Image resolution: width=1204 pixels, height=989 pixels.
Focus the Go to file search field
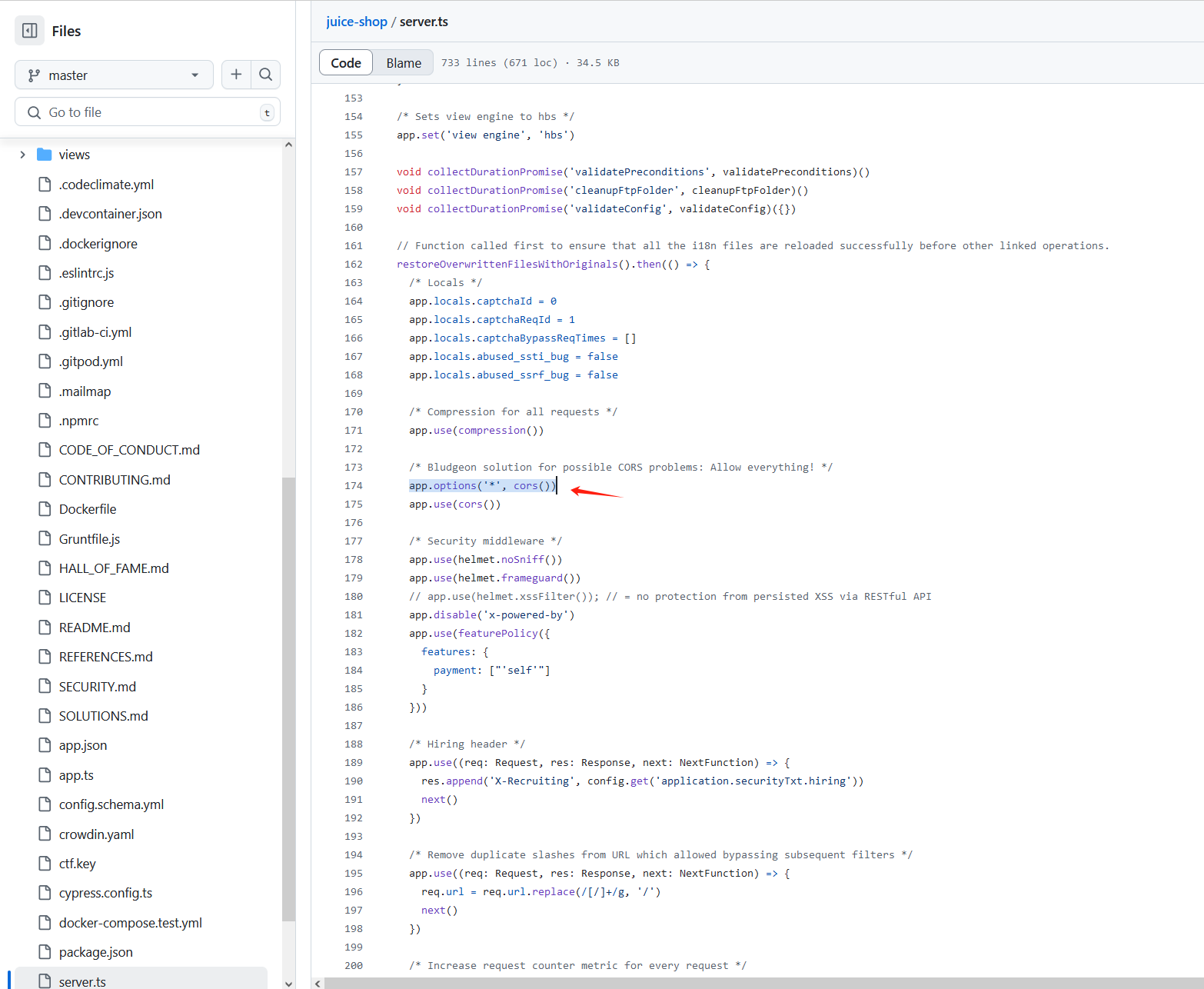click(148, 112)
